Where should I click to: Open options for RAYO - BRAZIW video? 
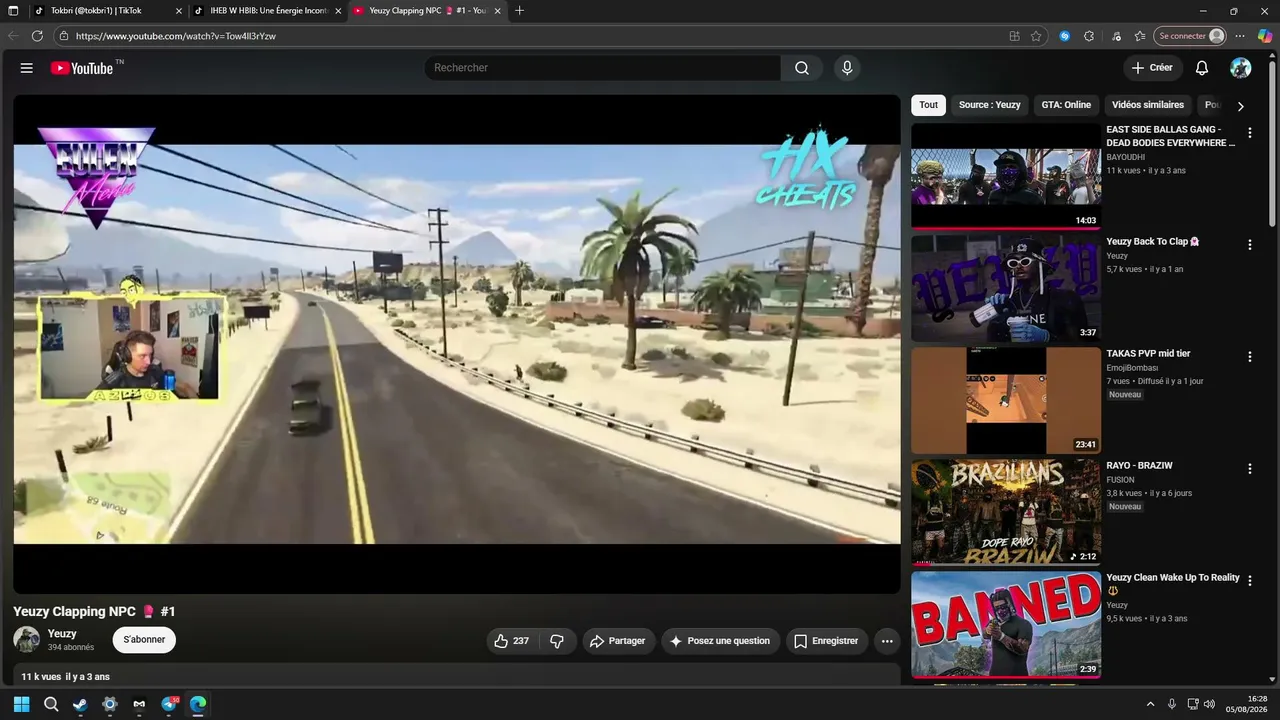pos(1249,468)
